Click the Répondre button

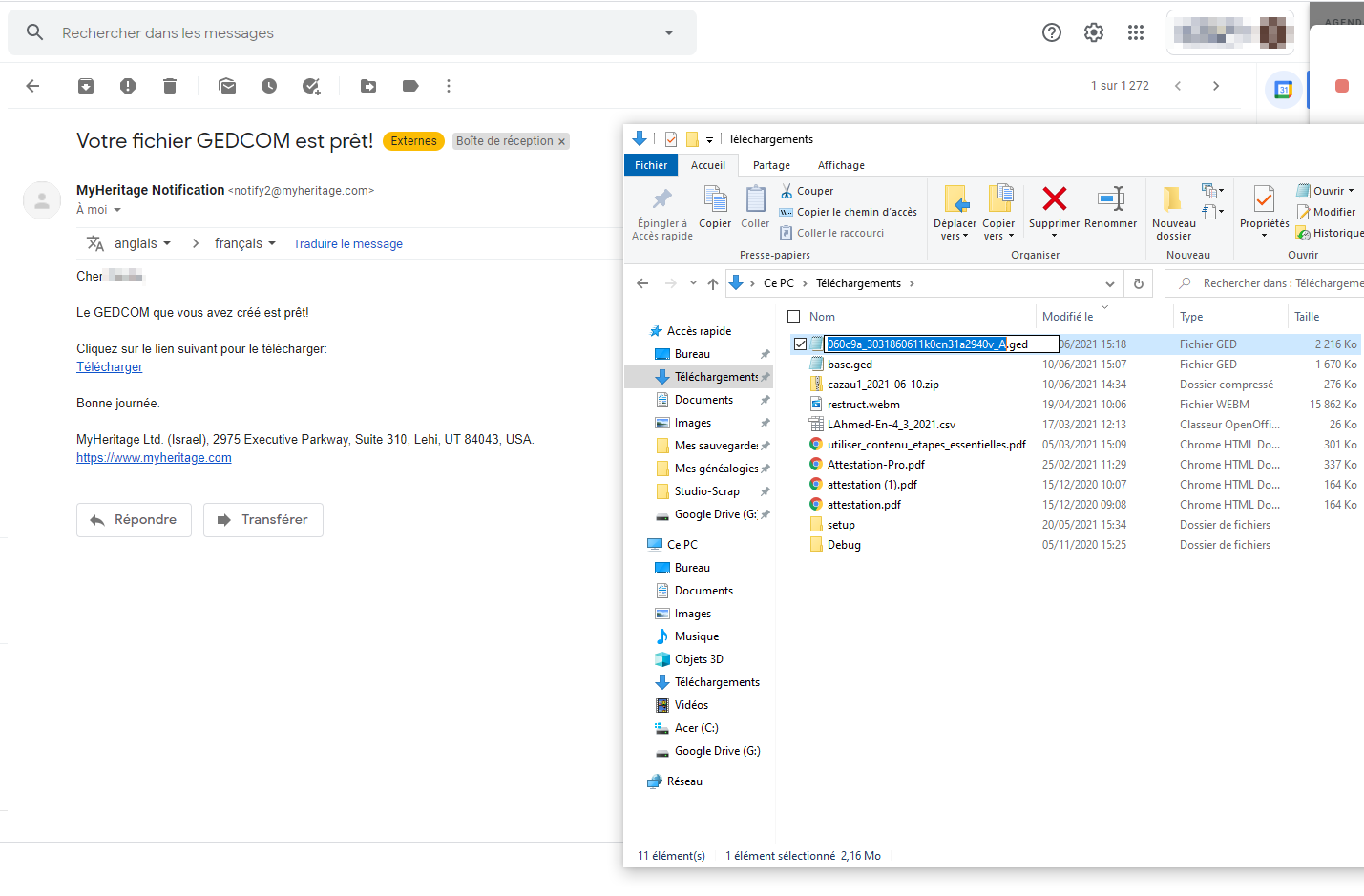134,520
